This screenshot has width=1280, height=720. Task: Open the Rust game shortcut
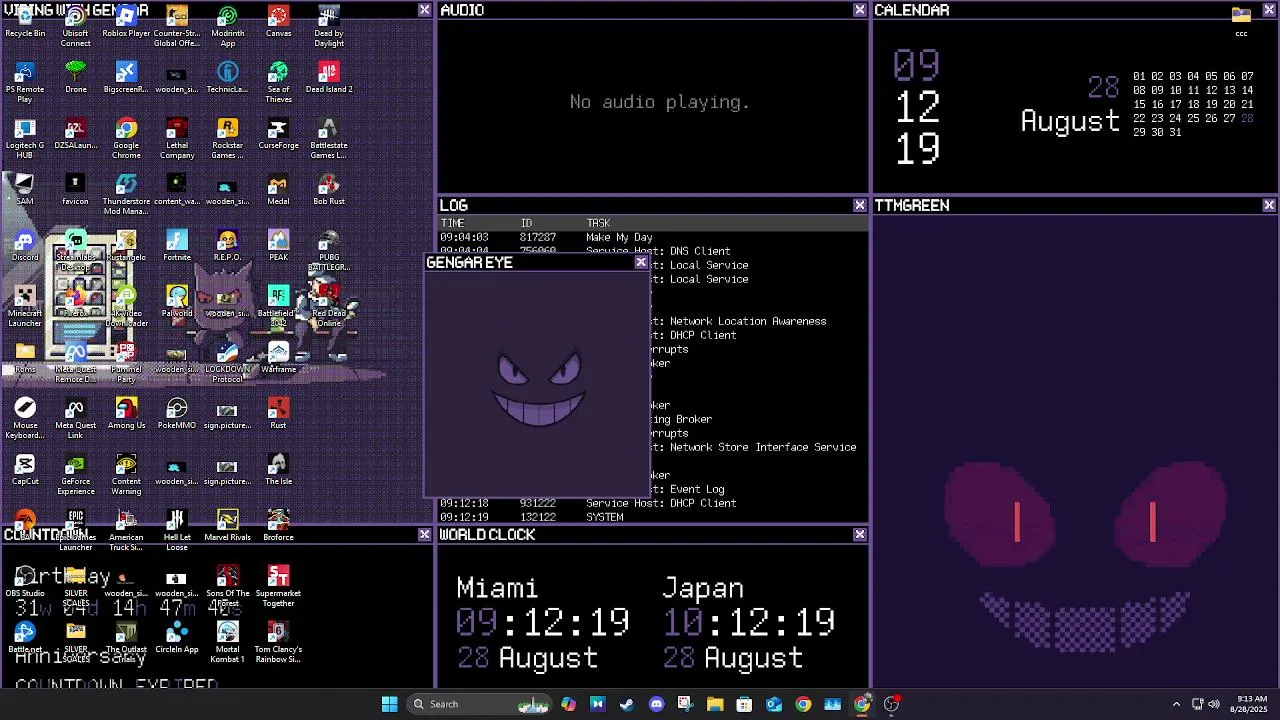[278, 415]
